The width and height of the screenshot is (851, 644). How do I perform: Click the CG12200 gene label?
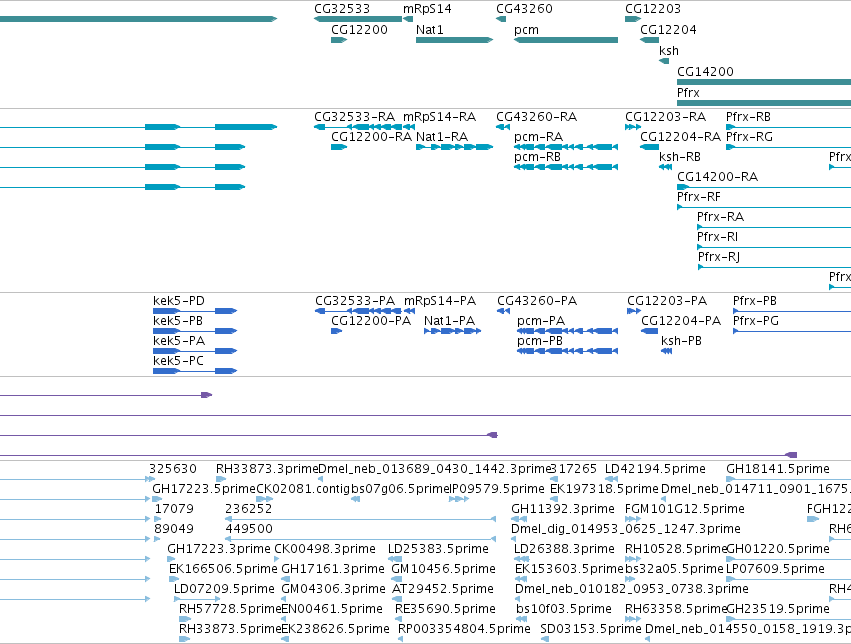click(359, 30)
